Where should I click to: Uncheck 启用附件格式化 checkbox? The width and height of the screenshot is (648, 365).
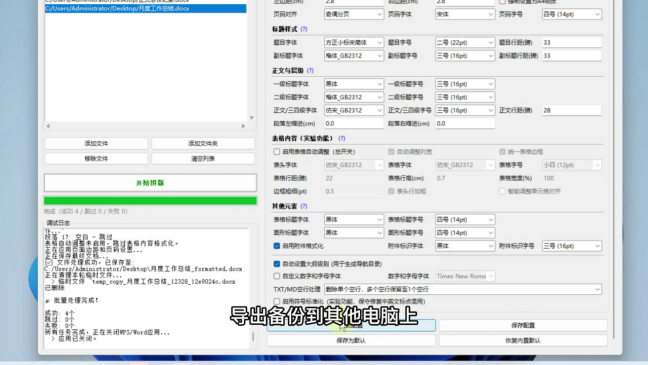[276, 246]
